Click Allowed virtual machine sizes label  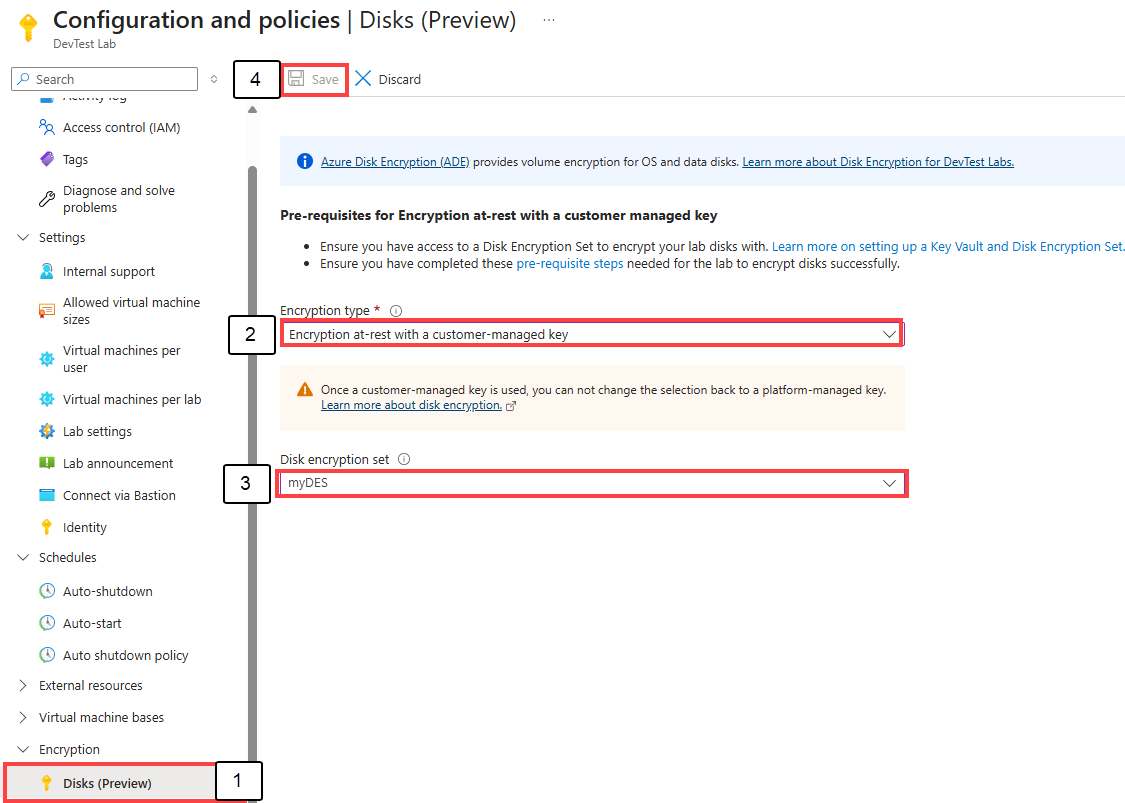click(131, 311)
